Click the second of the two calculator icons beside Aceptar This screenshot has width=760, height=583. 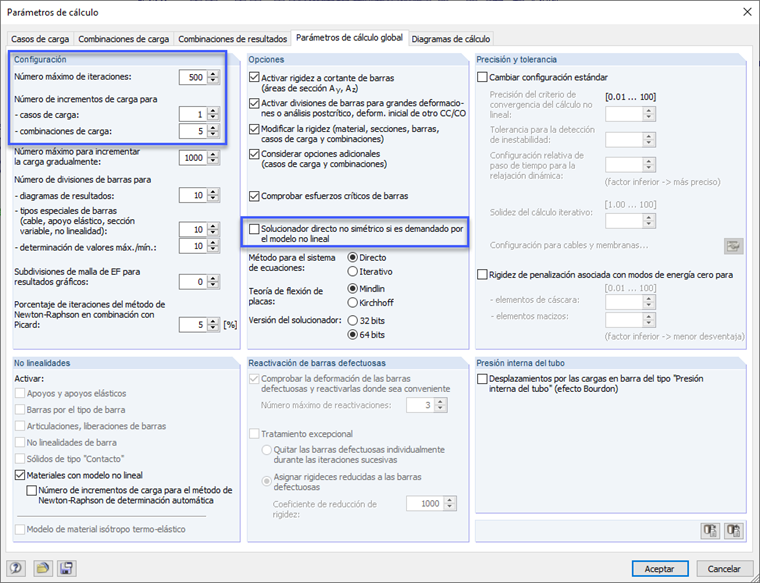pyautogui.click(x=734, y=531)
